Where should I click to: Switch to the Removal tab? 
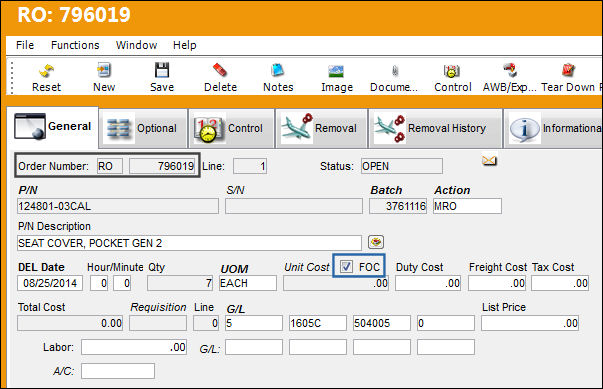(321, 128)
